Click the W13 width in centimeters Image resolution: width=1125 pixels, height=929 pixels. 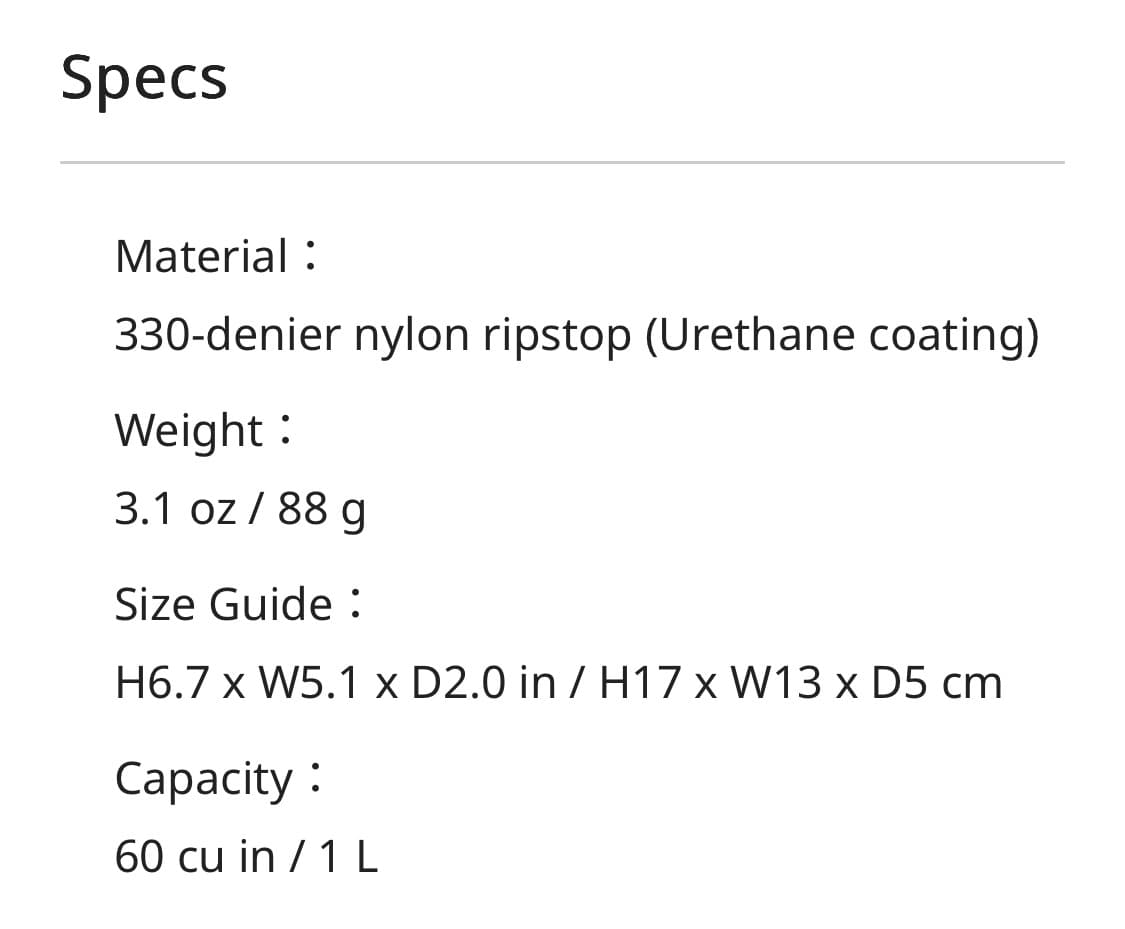click(776, 683)
